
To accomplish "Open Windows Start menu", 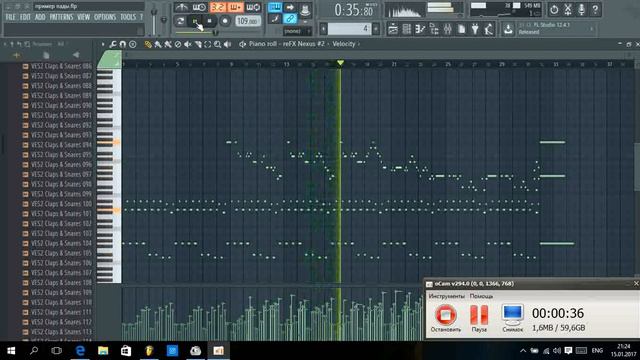I will click(x=11, y=351).
